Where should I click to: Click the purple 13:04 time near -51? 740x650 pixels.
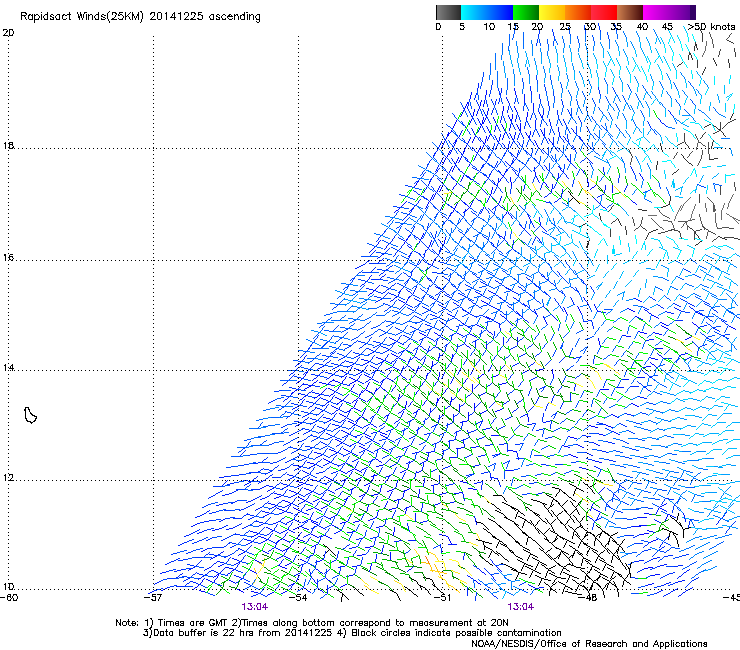[521, 607]
